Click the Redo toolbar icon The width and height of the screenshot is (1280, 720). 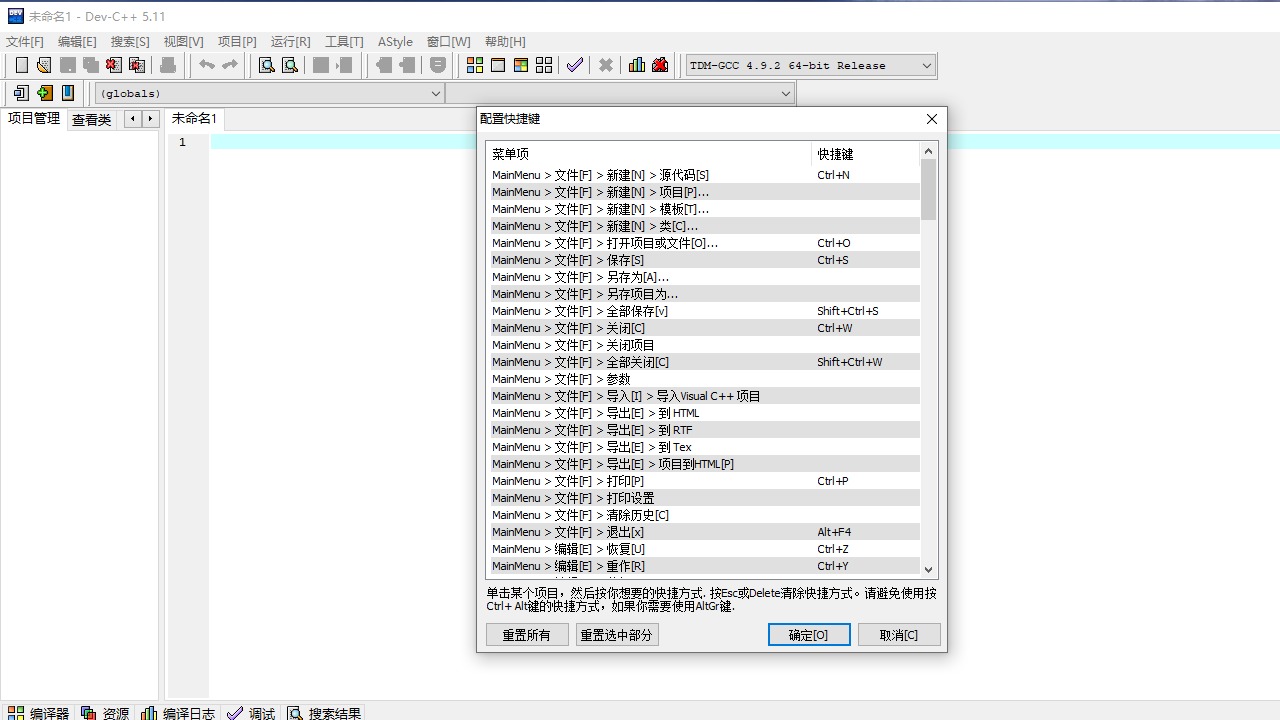pyautogui.click(x=230, y=64)
